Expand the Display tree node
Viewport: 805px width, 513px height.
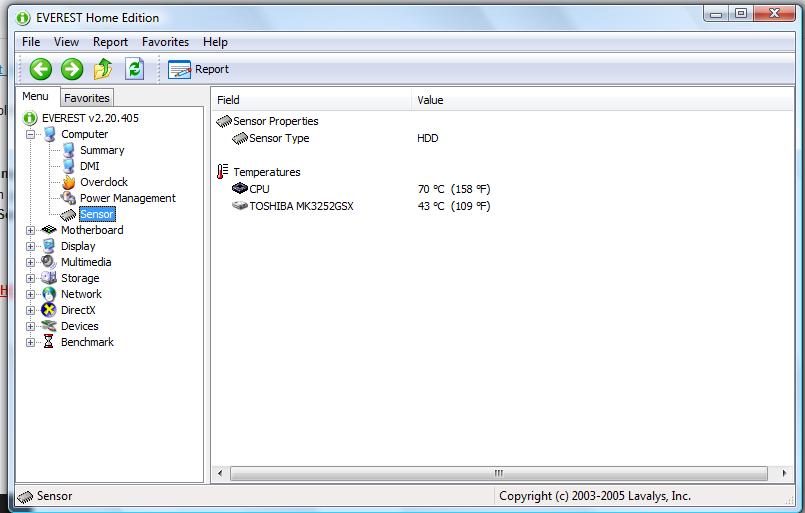click(30, 246)
